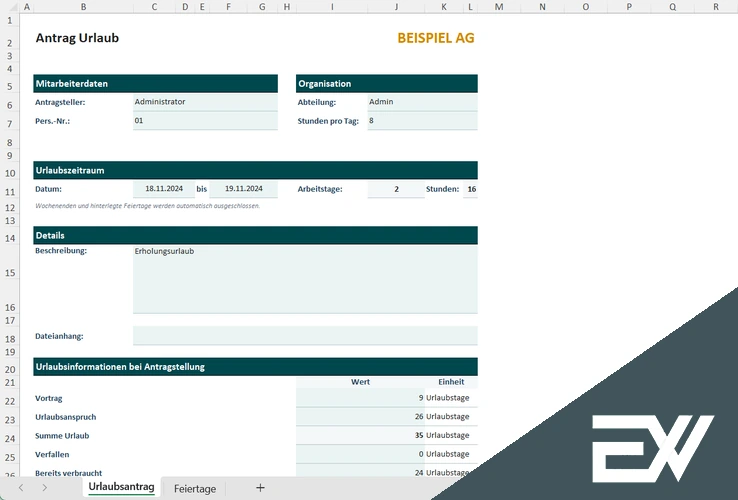
Task: Click the previous sheet navigation arrow
Action: click(x=18, y=488)
